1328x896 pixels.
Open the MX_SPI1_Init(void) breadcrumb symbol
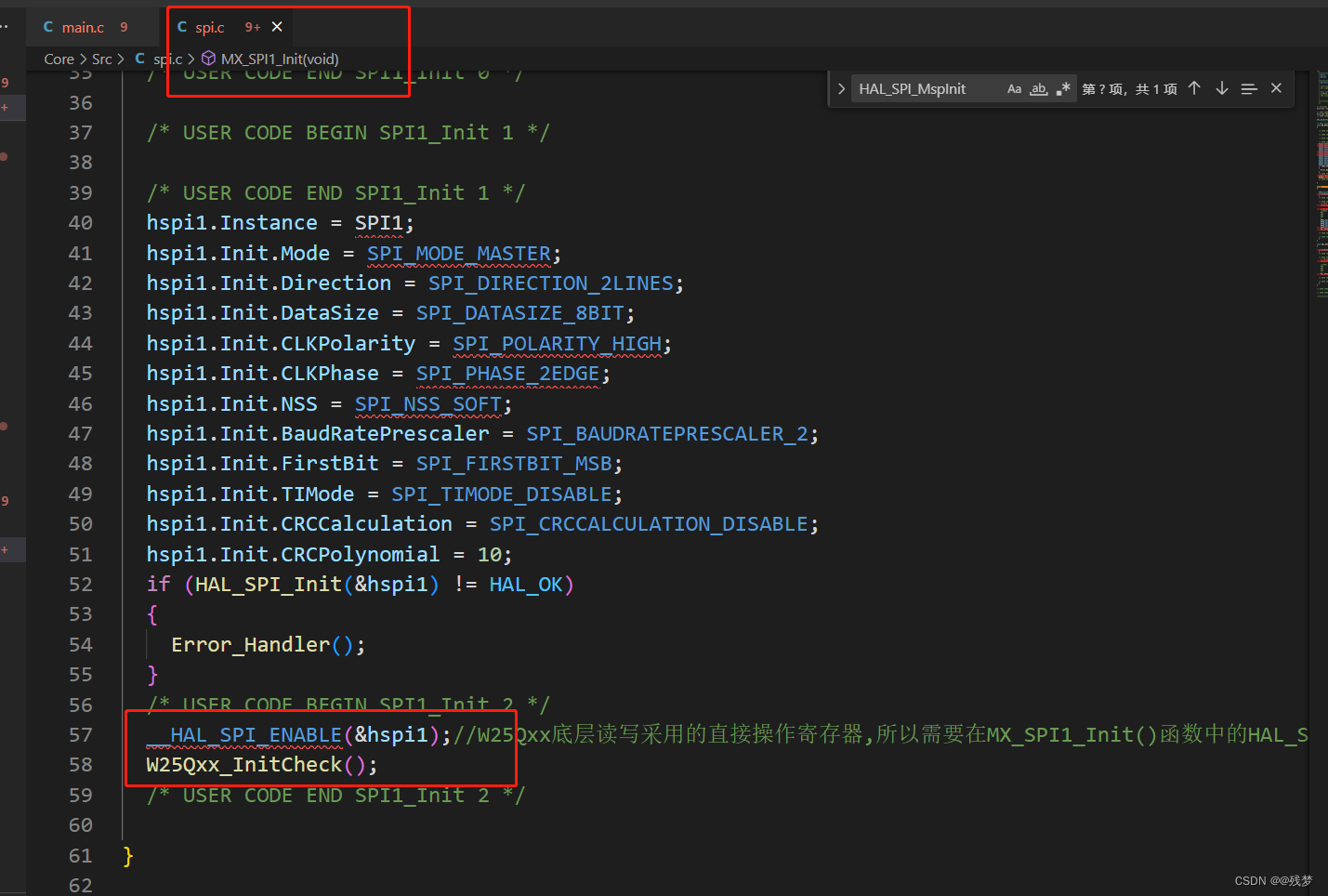tap(280, 59)
